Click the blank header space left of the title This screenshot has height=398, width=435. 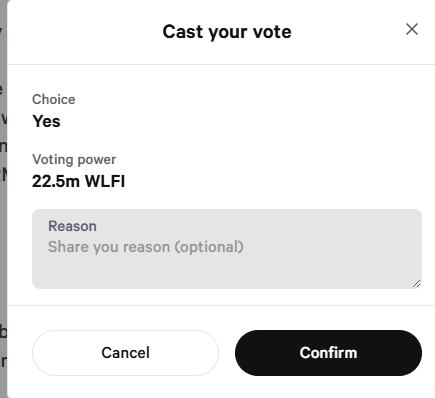point(83,32)
